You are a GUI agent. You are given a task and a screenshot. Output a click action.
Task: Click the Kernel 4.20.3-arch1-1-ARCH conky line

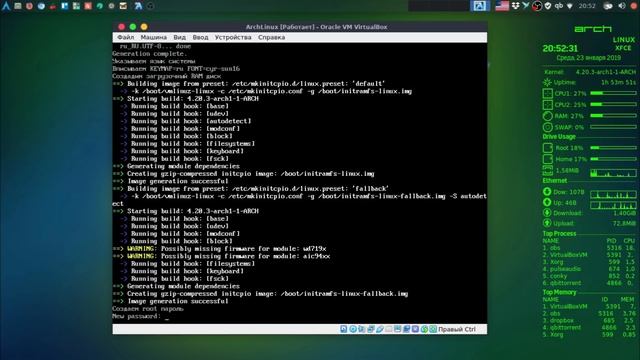[590, 72]
